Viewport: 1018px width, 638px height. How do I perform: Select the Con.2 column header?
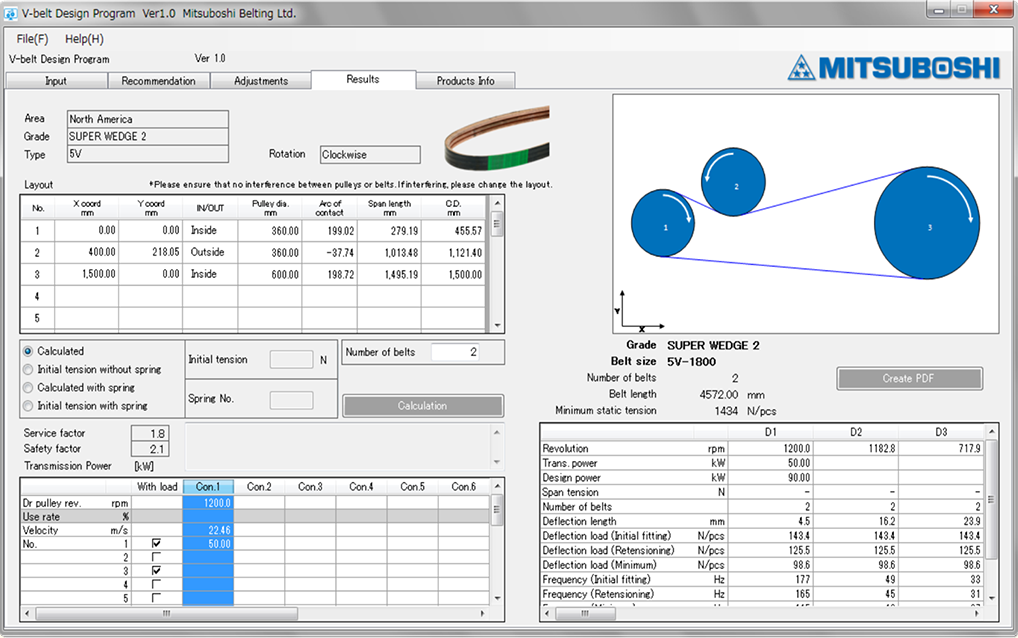[259, 487]
